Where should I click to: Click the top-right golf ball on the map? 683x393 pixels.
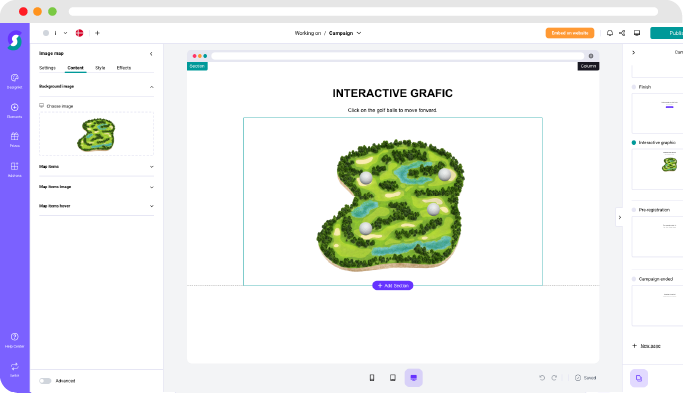point(444,174)
